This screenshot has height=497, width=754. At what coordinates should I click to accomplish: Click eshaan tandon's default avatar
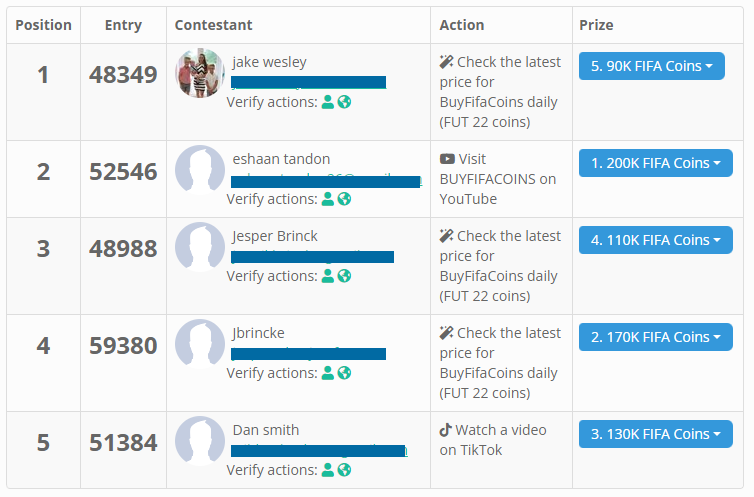(x=200, y=170)
